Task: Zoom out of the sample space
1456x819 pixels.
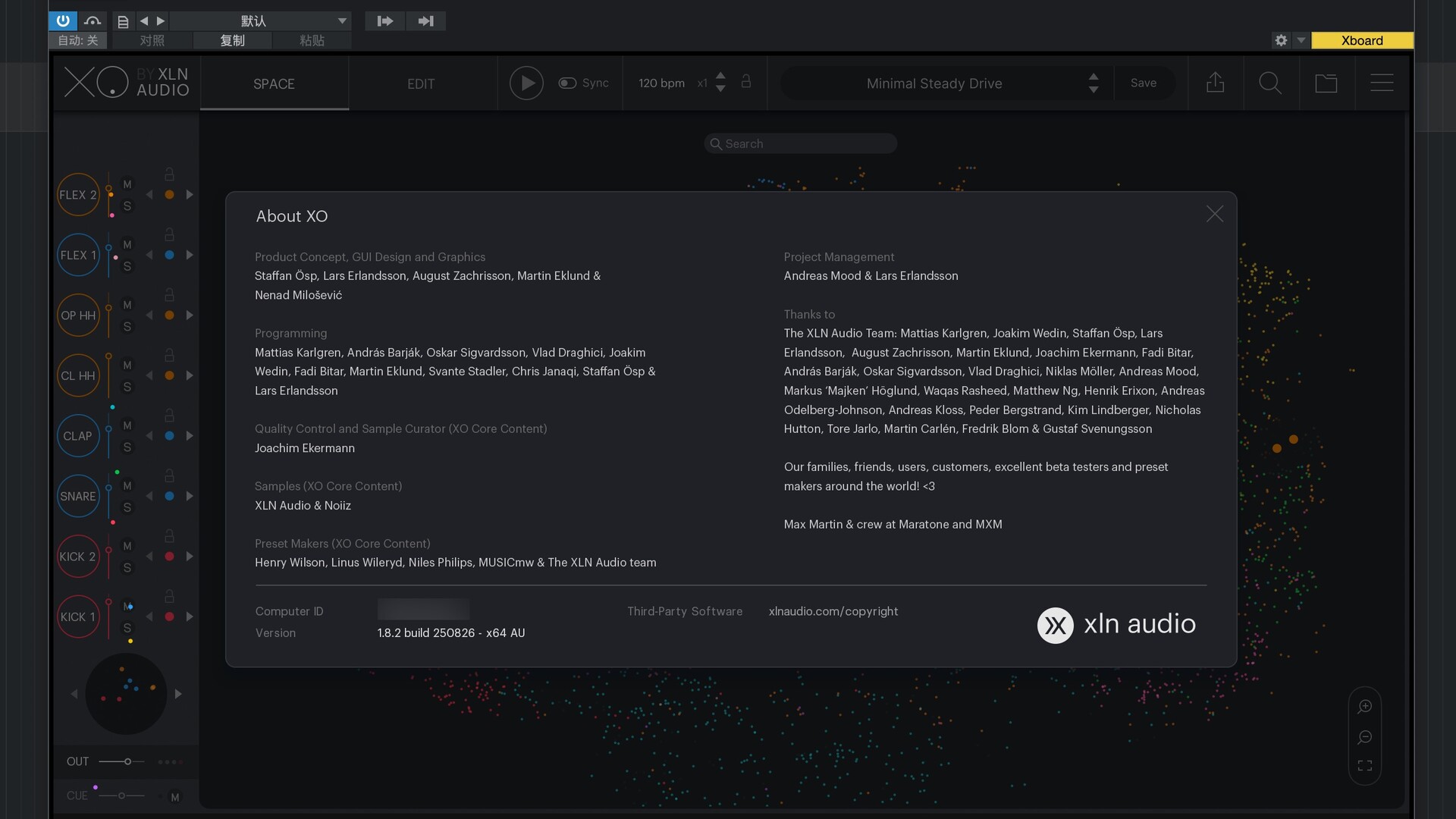Action: tap(1365, 737)
